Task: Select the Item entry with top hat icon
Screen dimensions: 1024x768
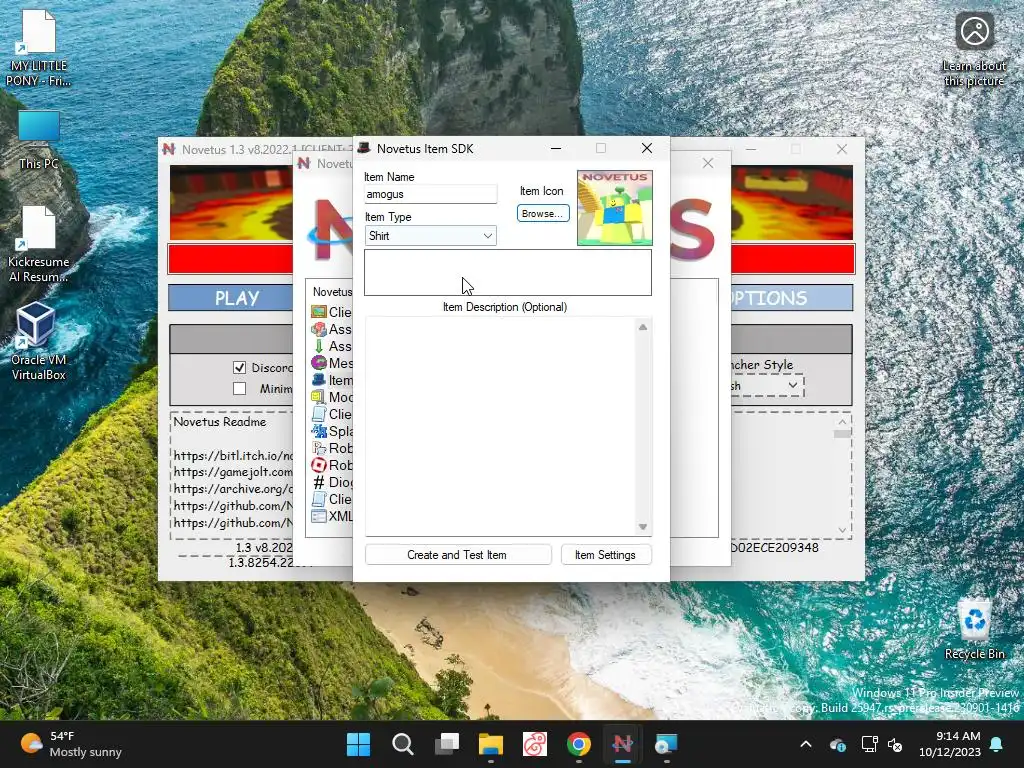Action: [332, 380]
